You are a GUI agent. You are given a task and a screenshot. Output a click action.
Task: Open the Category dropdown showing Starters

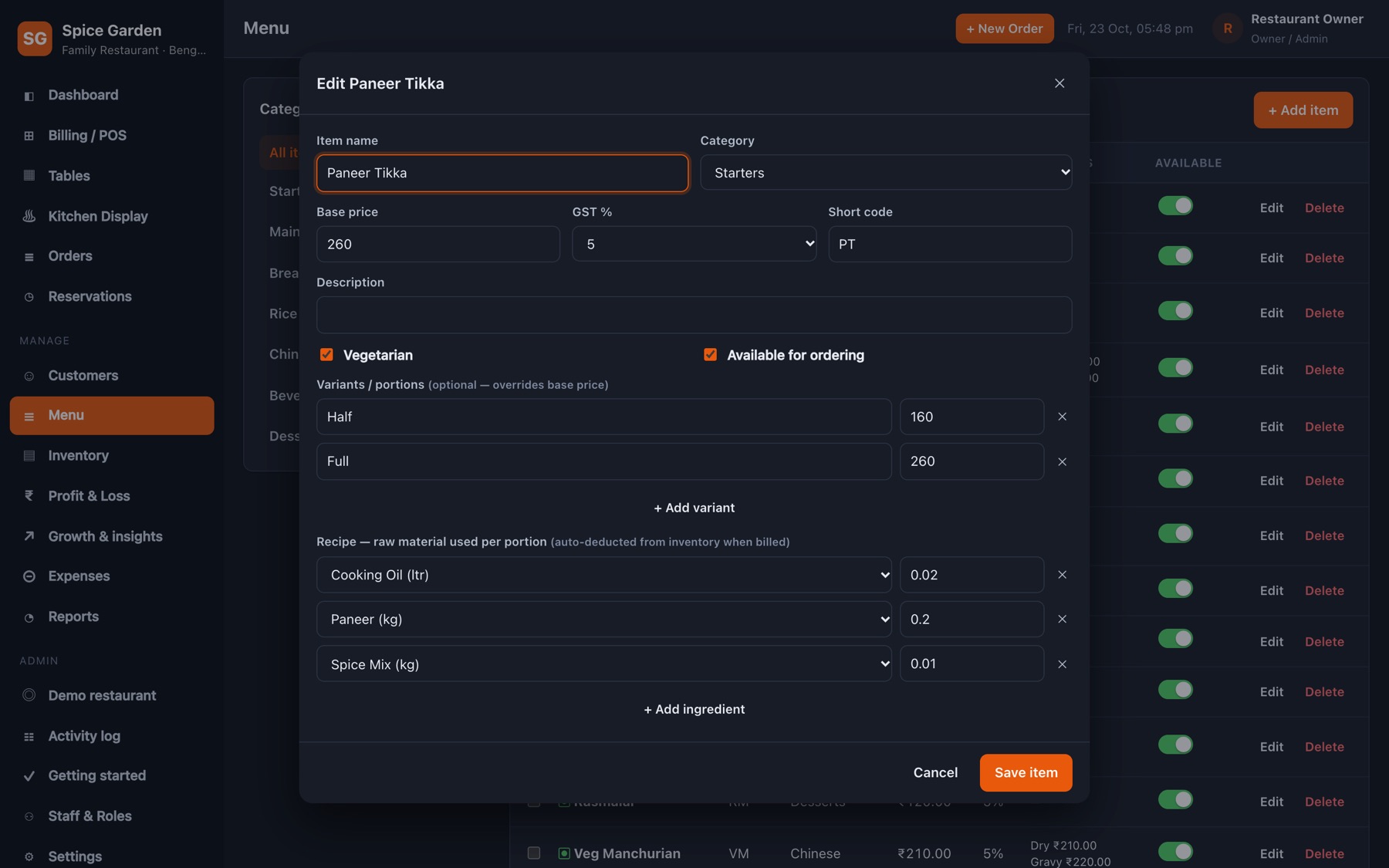[x=886, y=173]
